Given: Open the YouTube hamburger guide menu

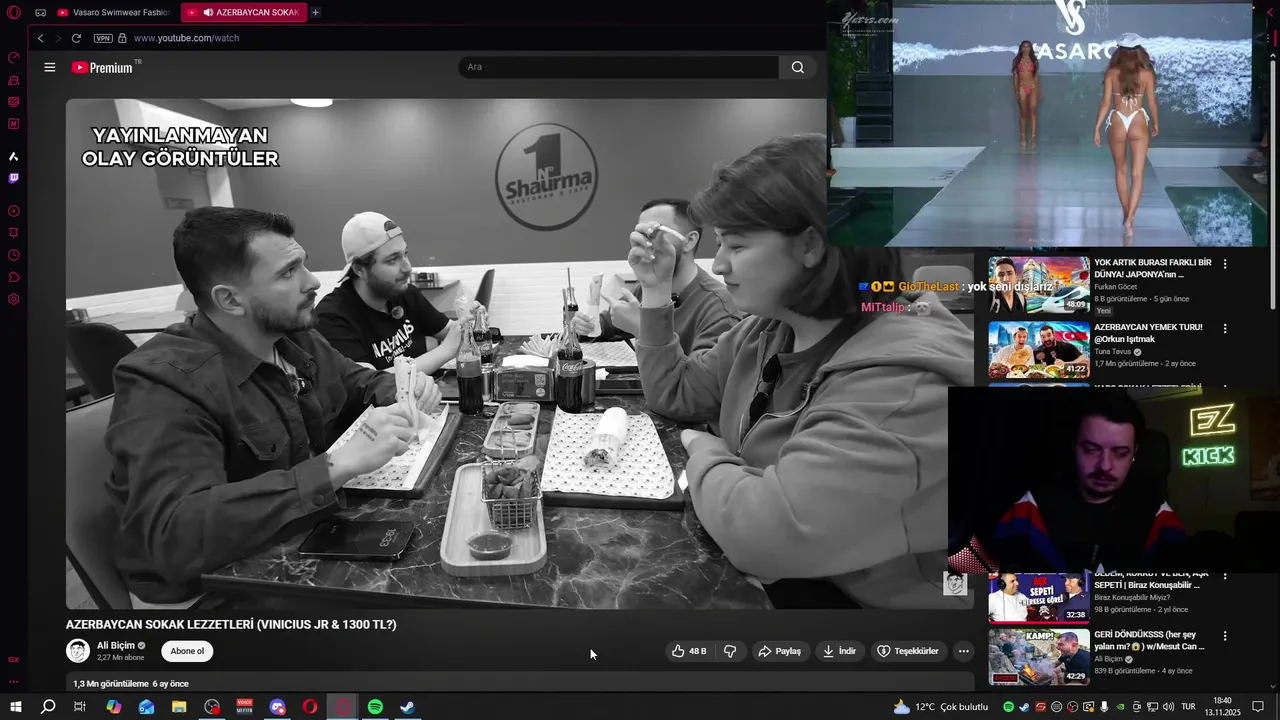Looking at the screenshot, I should [x=50, y=67].
